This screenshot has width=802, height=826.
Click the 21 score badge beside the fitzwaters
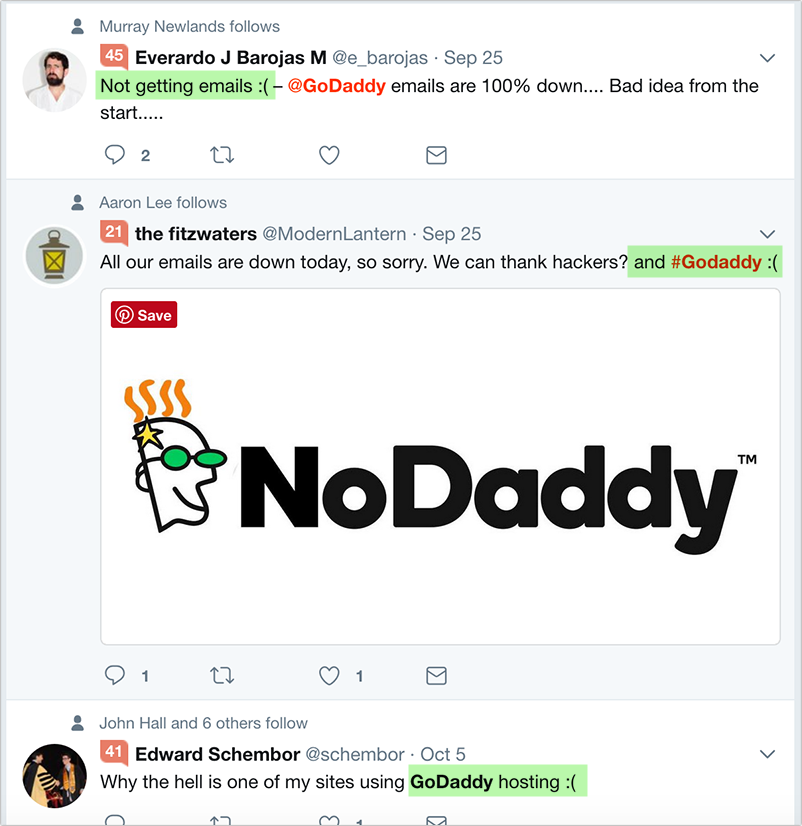coord(114,232)
